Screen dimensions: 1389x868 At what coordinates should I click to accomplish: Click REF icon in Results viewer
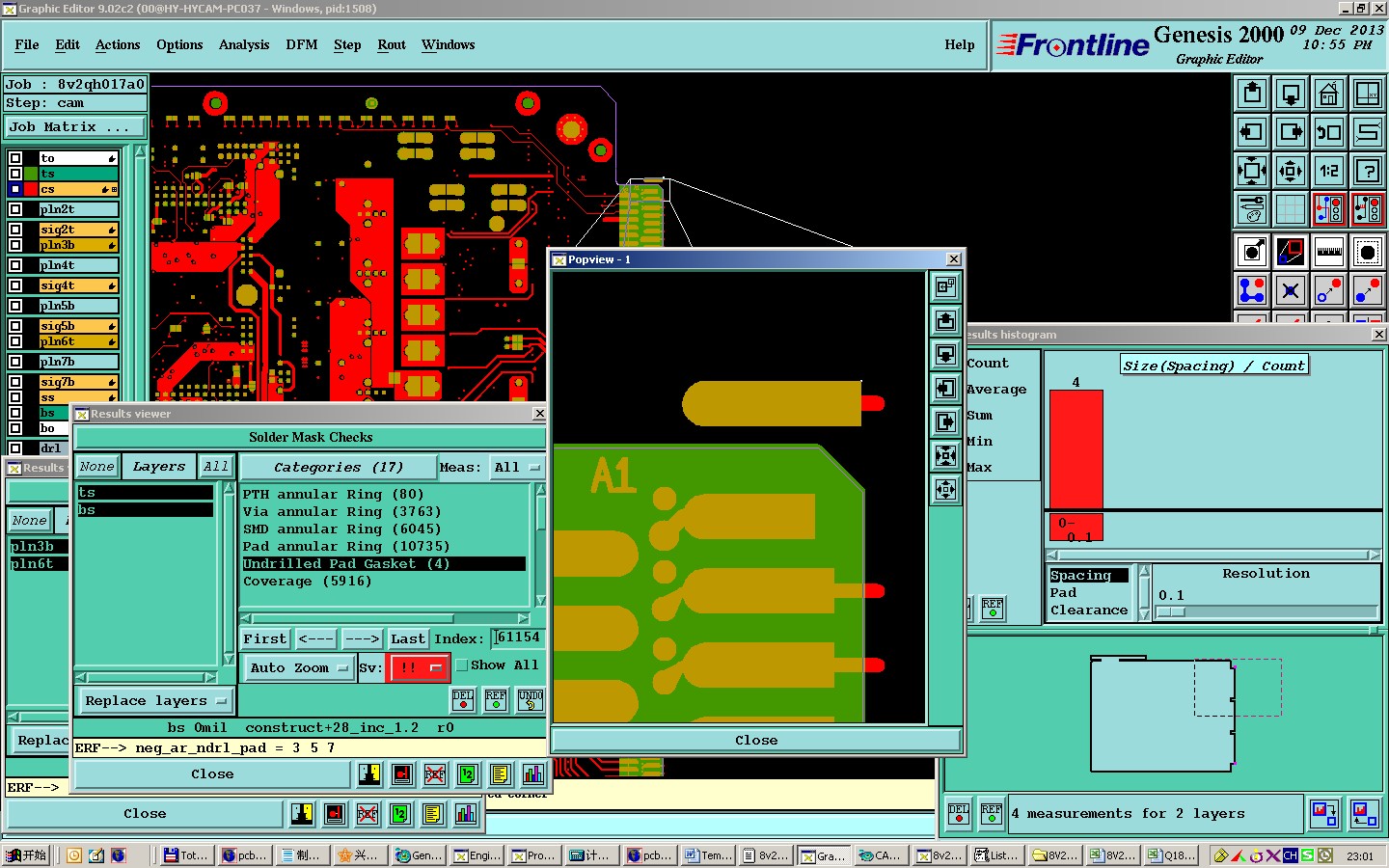496,699
